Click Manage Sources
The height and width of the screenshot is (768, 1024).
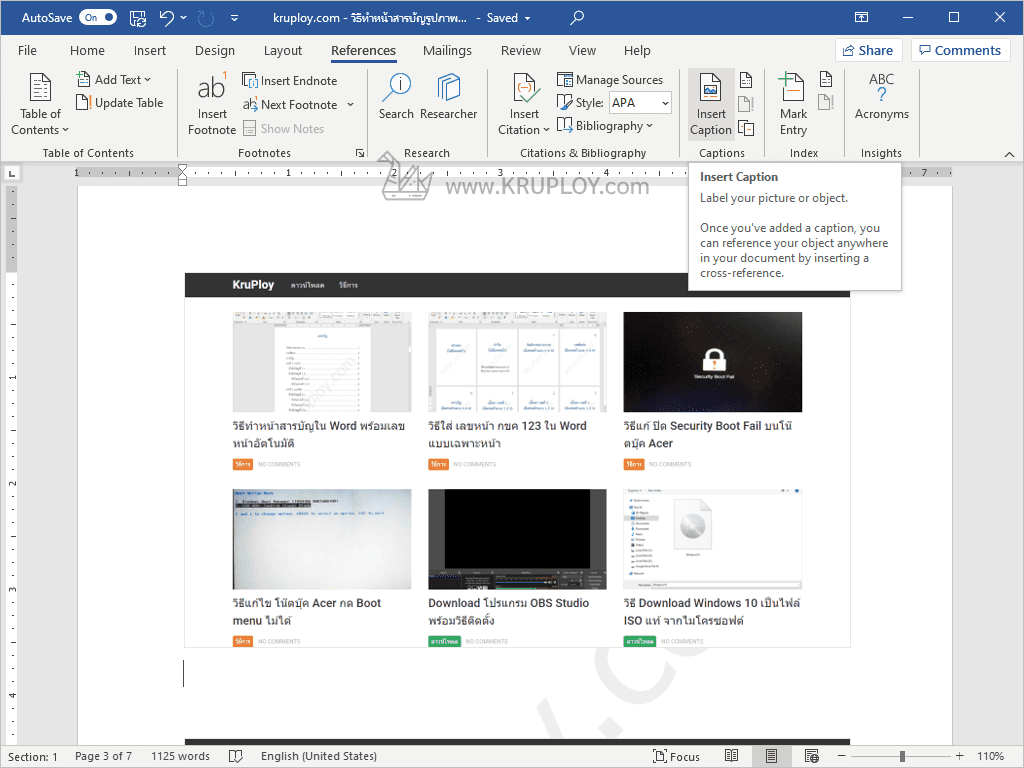pyautogui.click(x=610, y=80)
